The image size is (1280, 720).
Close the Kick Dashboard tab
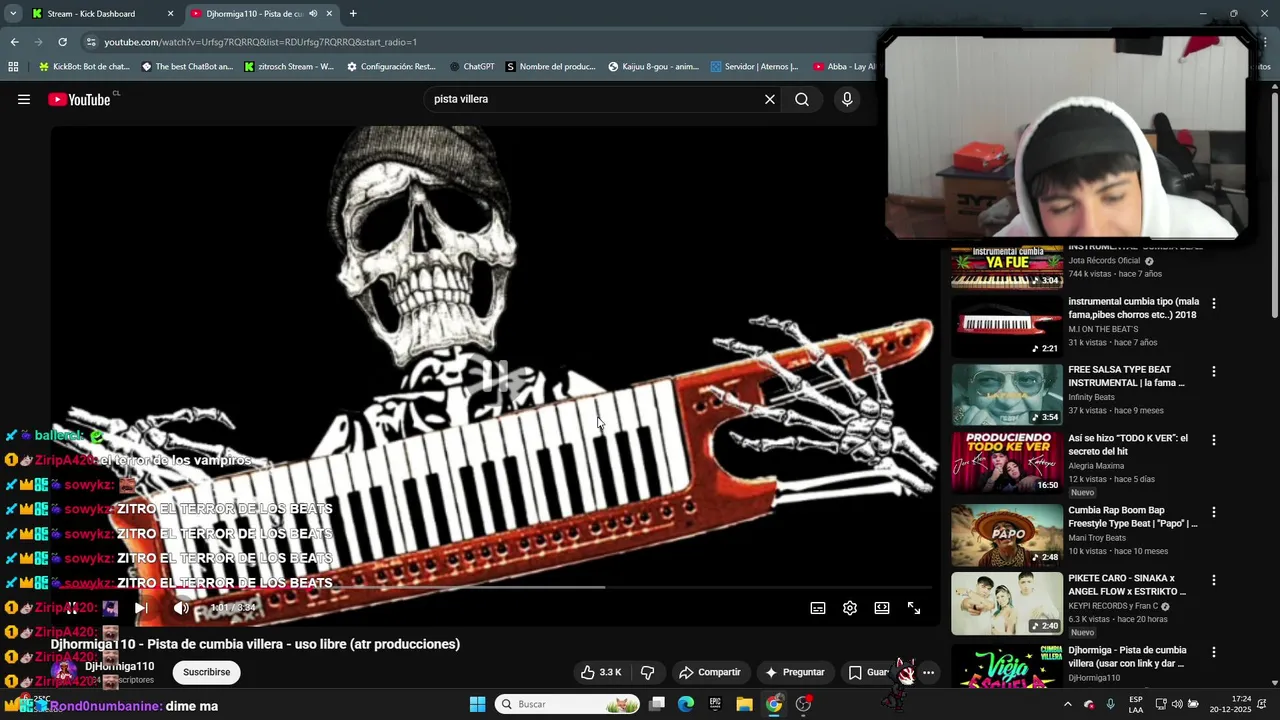point(170,14)
